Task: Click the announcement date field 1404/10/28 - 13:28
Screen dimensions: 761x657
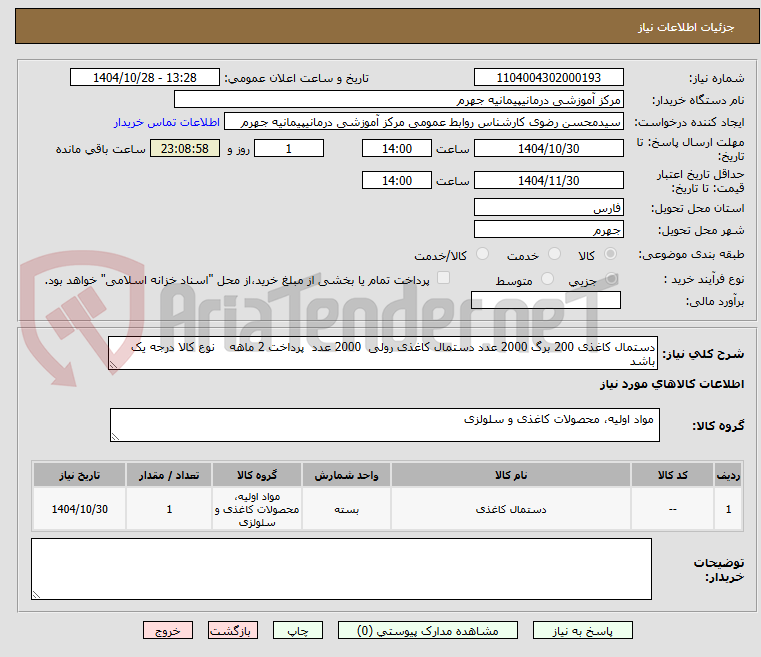Action: (x=145, y=78)
